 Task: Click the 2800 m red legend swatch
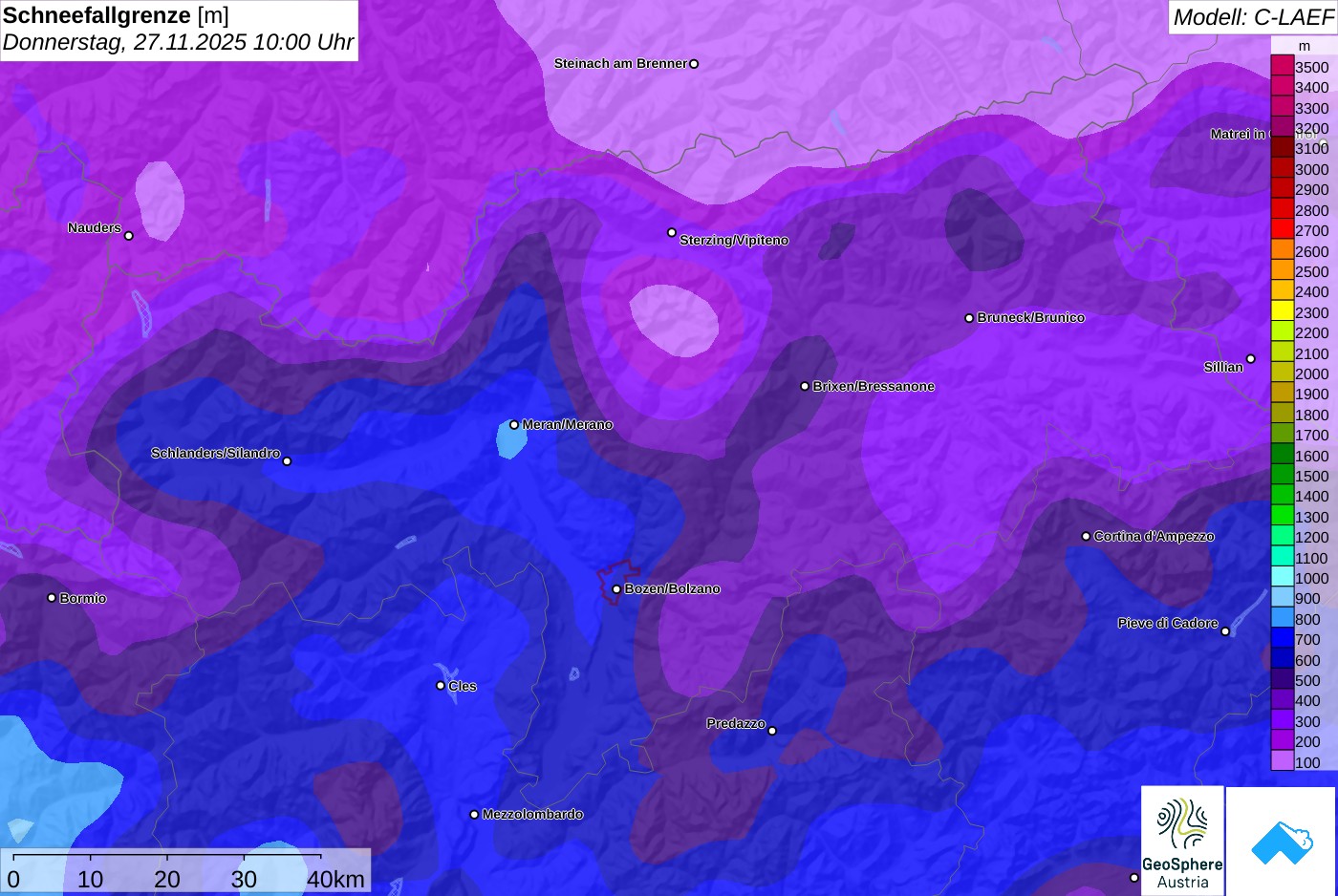pos(1283,209)
